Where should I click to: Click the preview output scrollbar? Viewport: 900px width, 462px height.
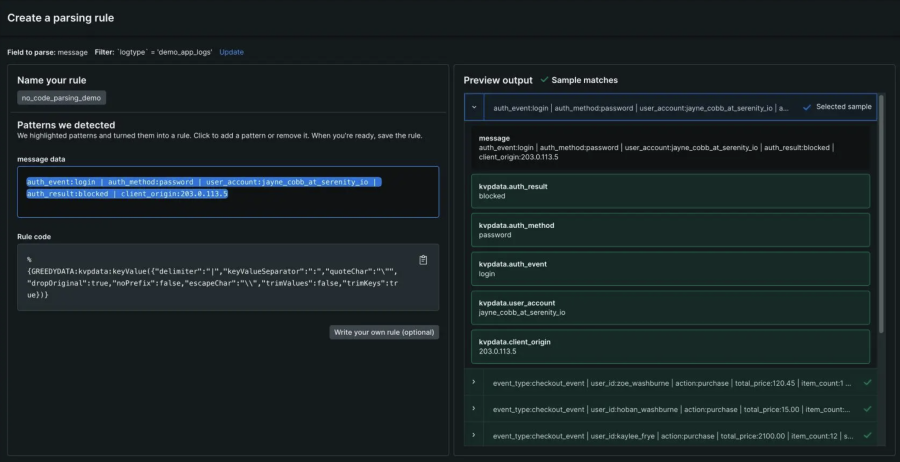881,212
